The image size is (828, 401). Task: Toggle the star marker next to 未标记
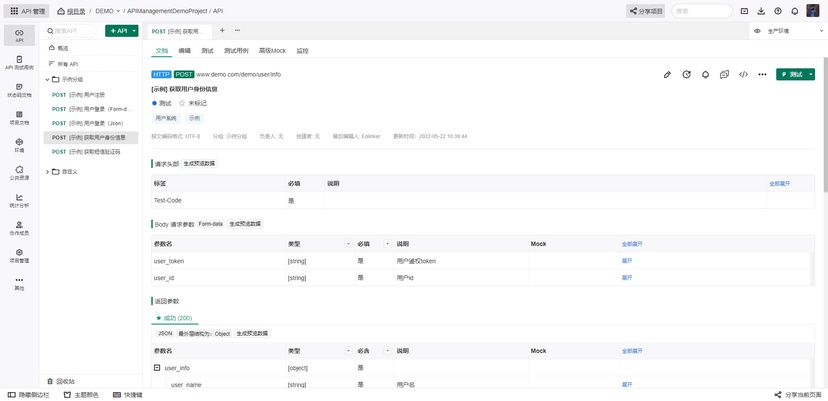pos(182,103)
